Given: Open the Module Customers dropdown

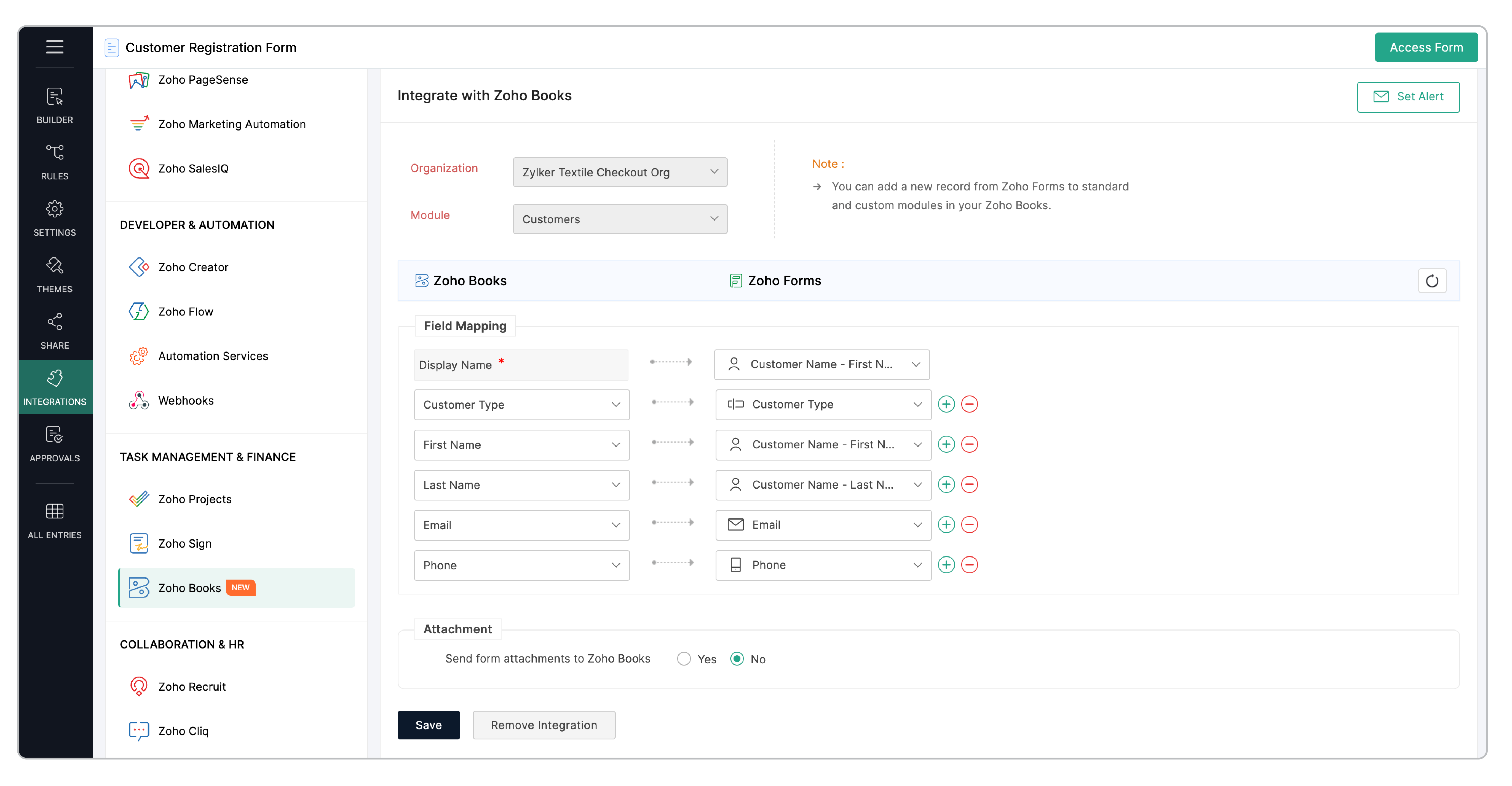Looking at the screenshot, I should (619, 219).
